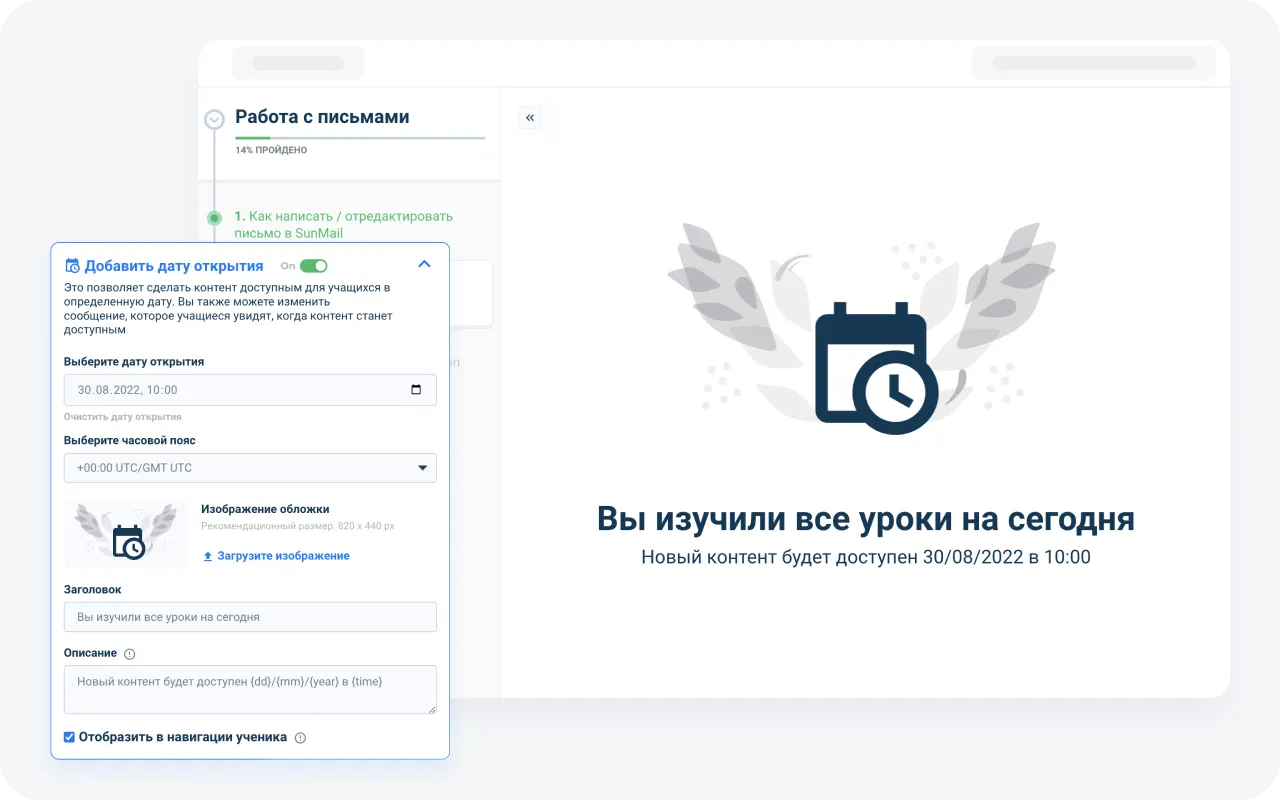1280x800 pixels.
Task: Open lesson 1 Как написать письмо в SunMail
Action: tap(343, 224)
